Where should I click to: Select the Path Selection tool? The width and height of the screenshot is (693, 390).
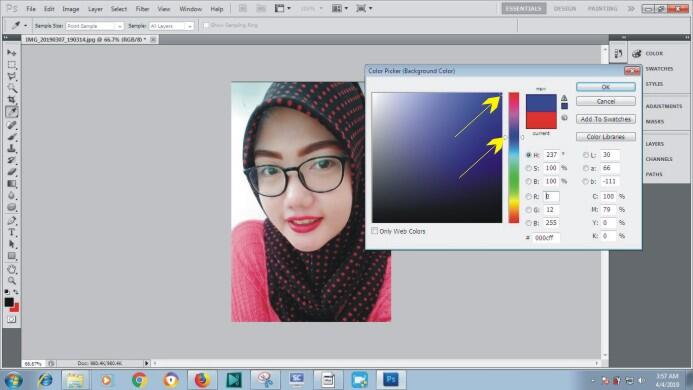tap(11, 244)
